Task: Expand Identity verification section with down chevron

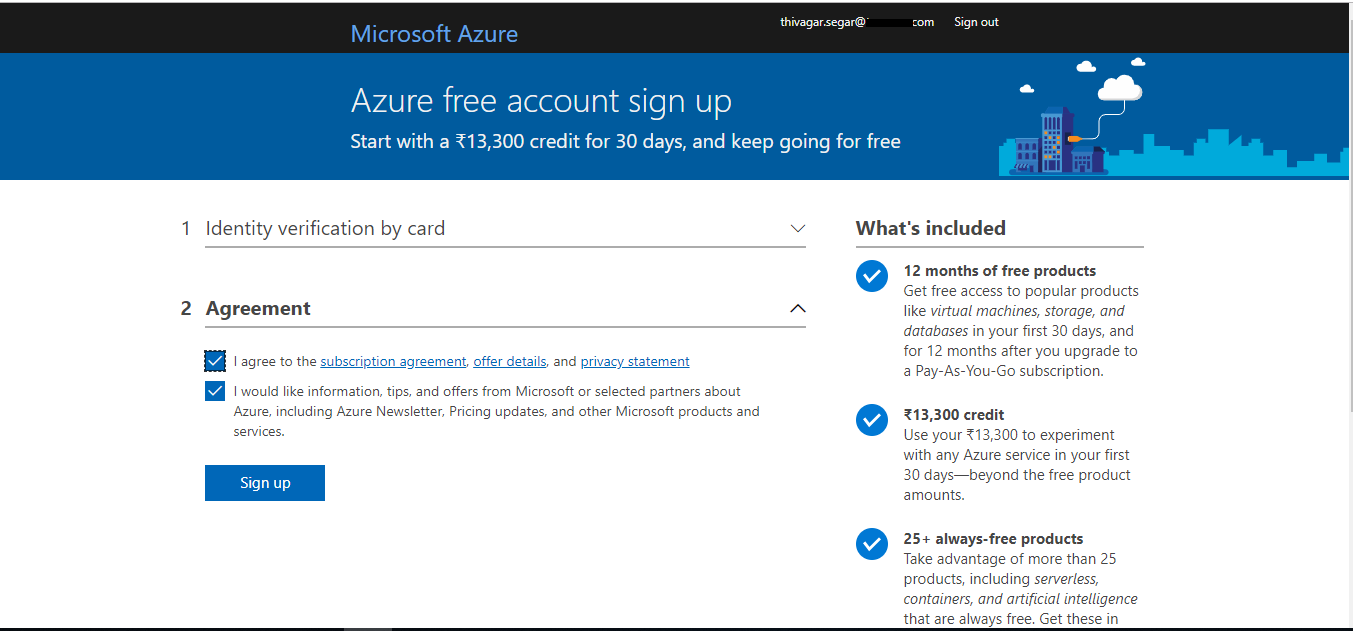Action: tap(797, 229)
